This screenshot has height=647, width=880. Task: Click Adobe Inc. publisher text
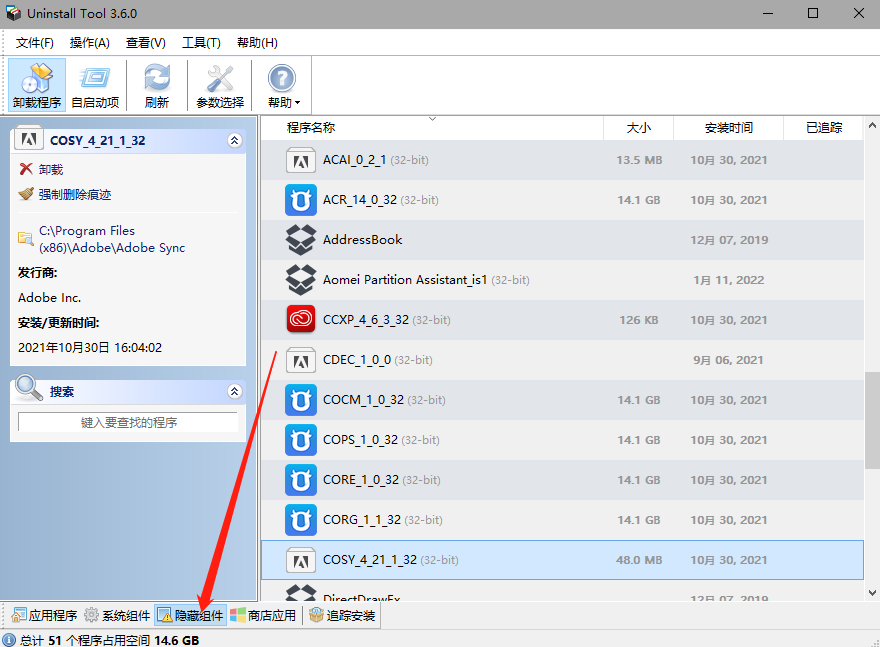49,298
